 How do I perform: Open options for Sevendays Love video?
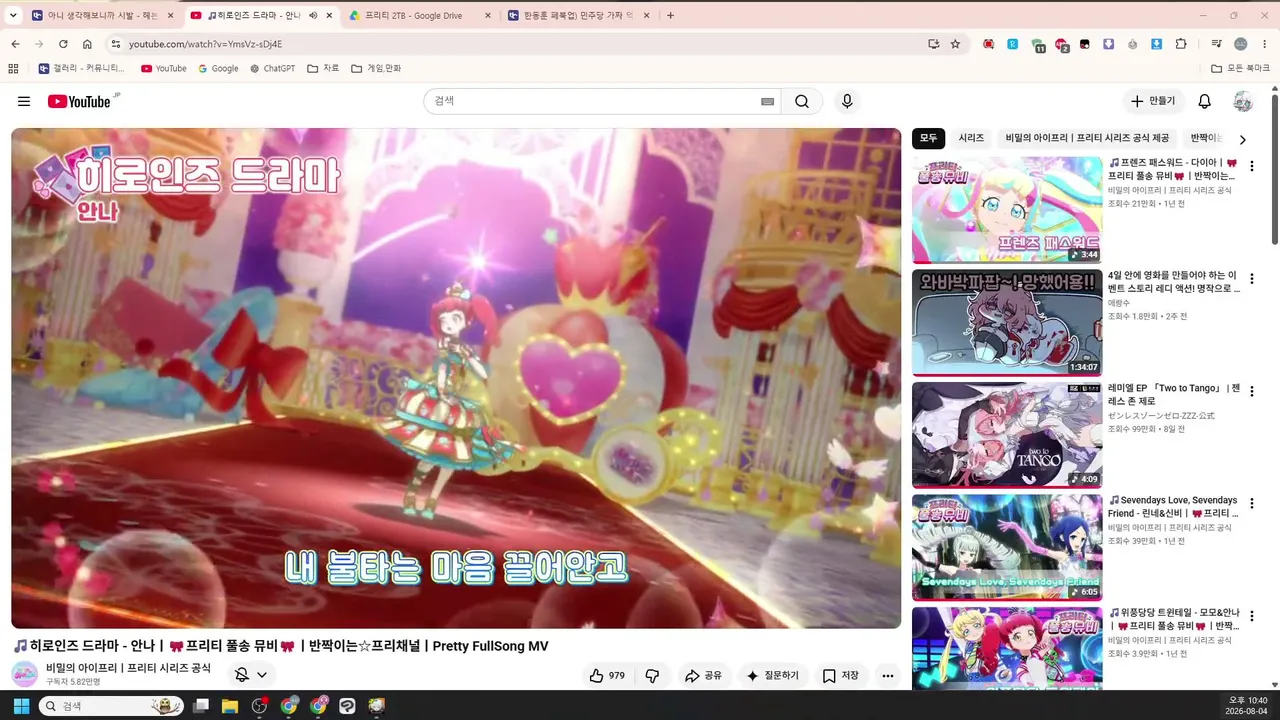tap(1251, 504)
